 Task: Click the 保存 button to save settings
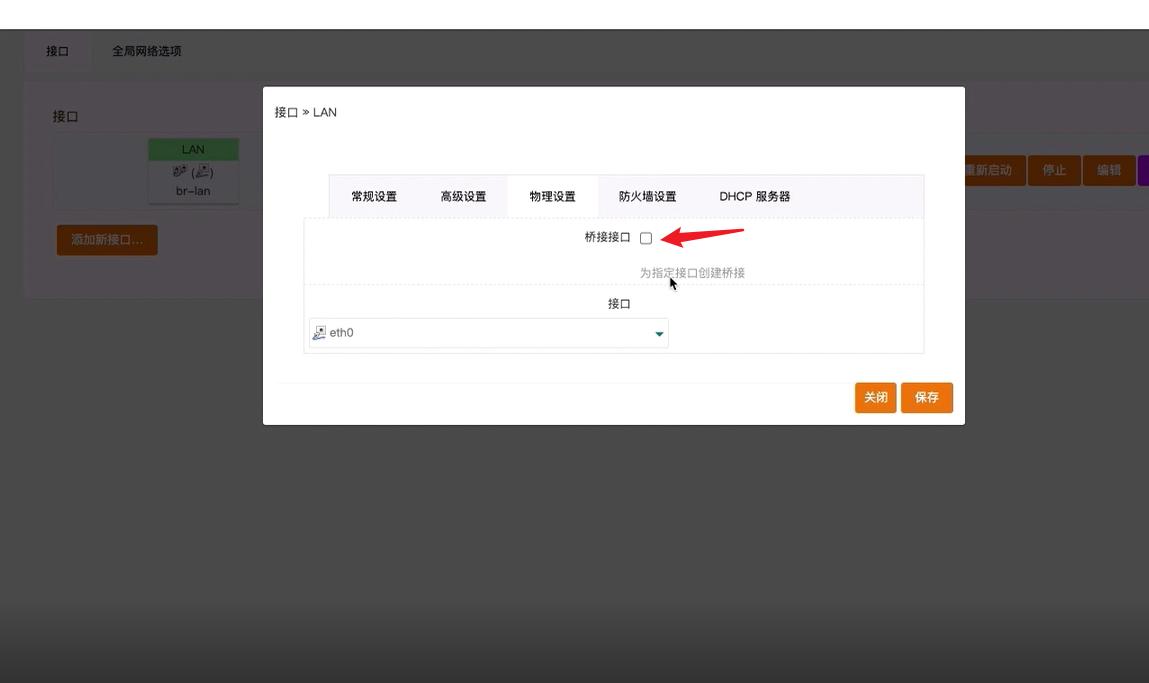(x=926, y=397)
